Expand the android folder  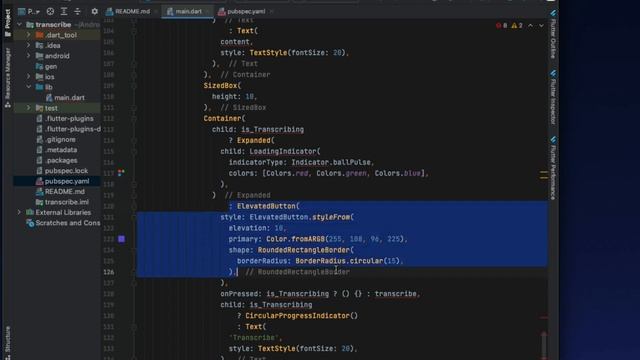pos(29,56)
